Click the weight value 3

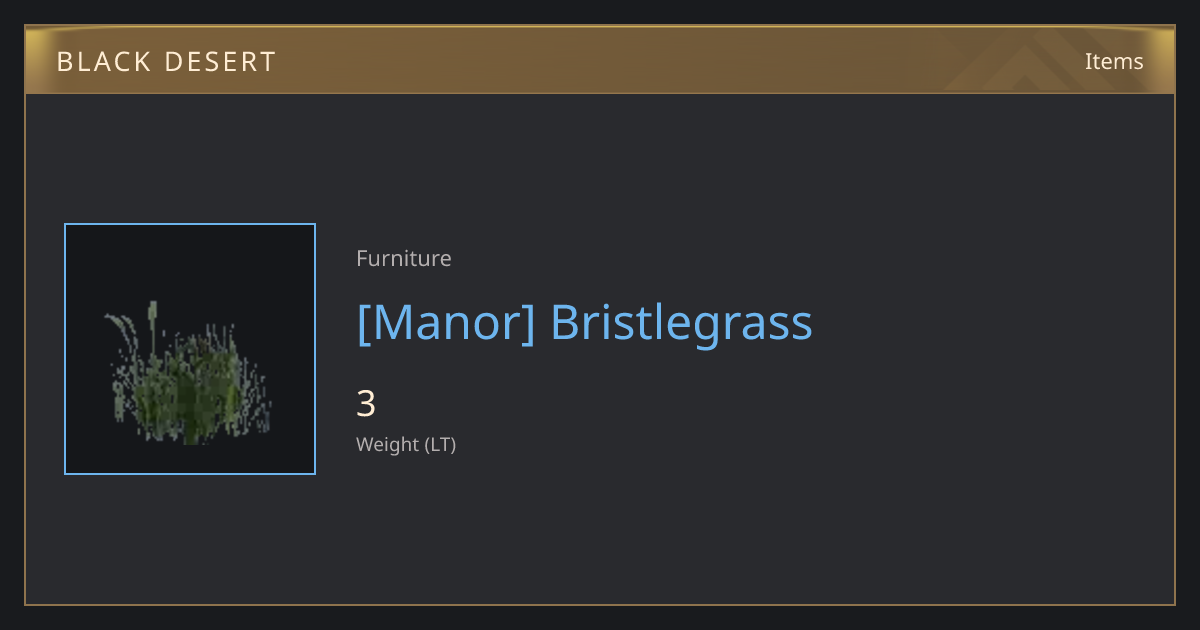(x=366, y=404)
